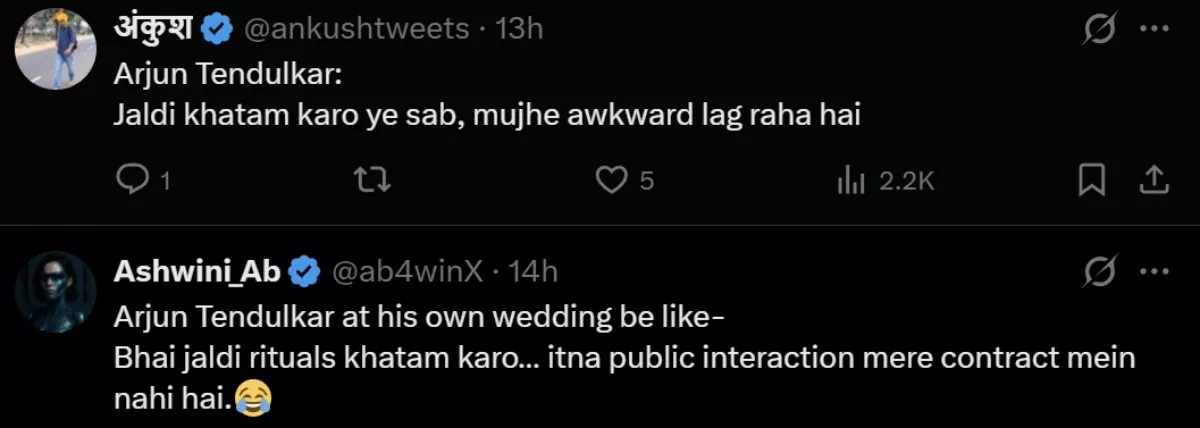
Task: Visit the @ankushtweets handle link
Action: click(x=356, y=30)
